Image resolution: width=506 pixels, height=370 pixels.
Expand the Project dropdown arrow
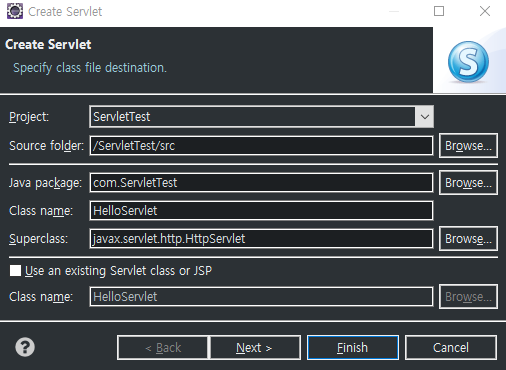(x=424, y=117)
